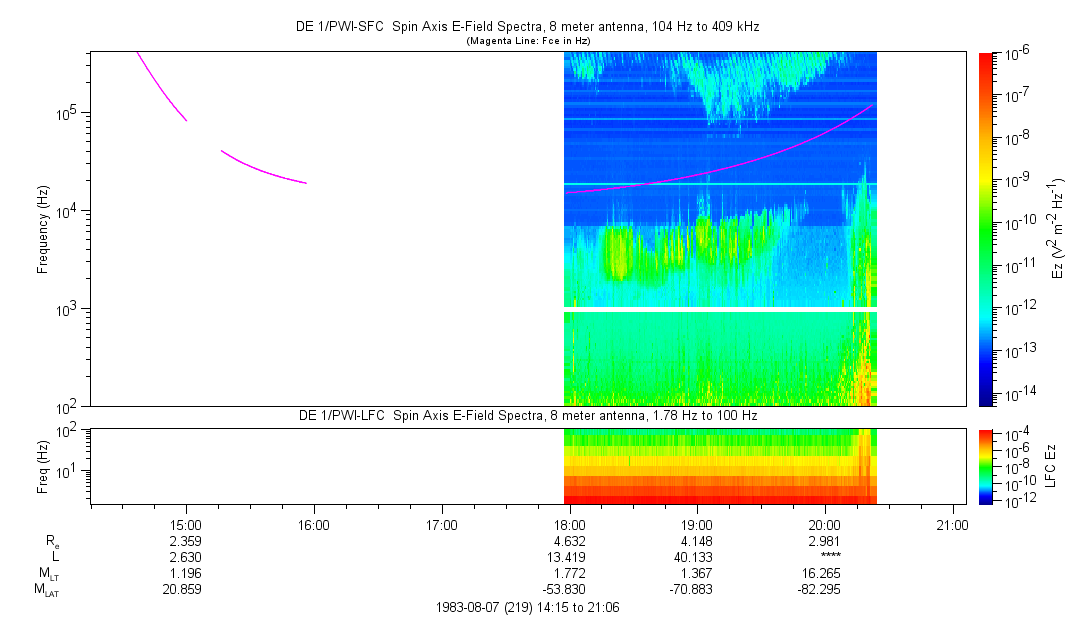Click the Re value 2.359
The image size is (1083, 620).
click(x=187, y=541)
